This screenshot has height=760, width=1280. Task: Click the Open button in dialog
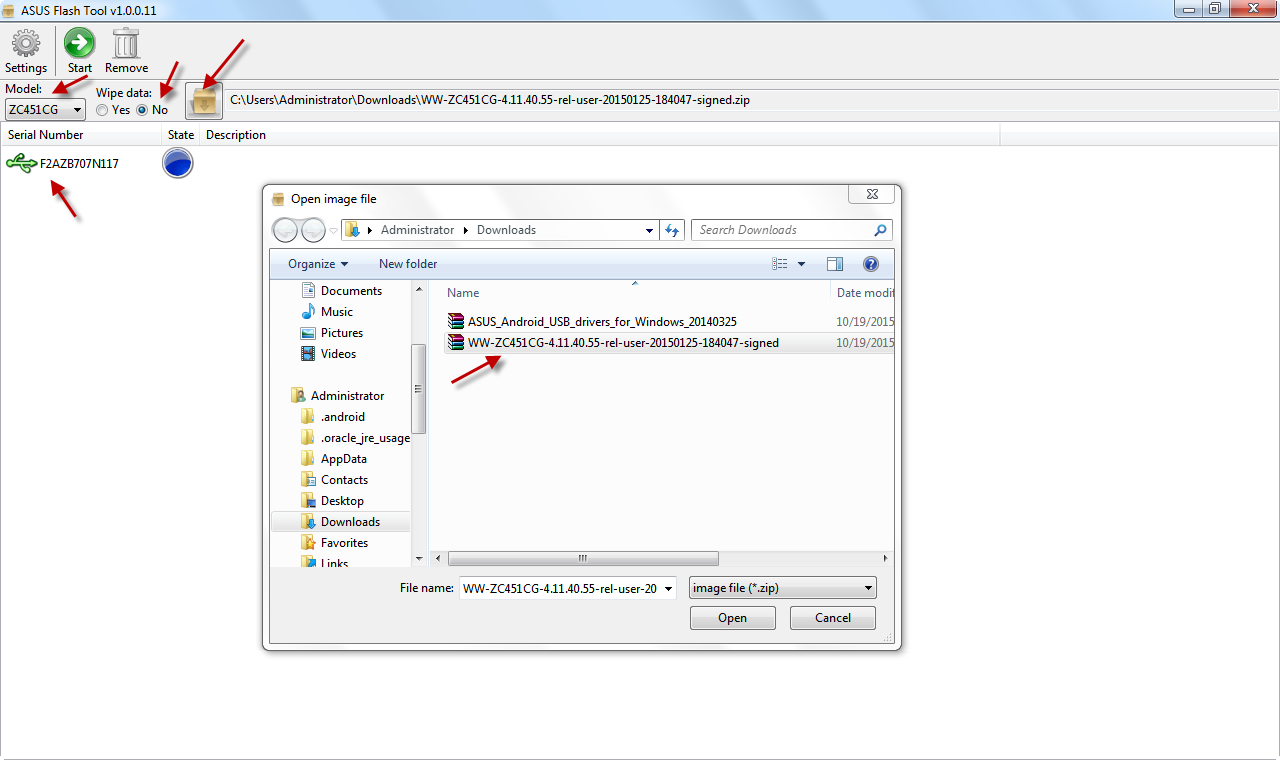[732, 618]
